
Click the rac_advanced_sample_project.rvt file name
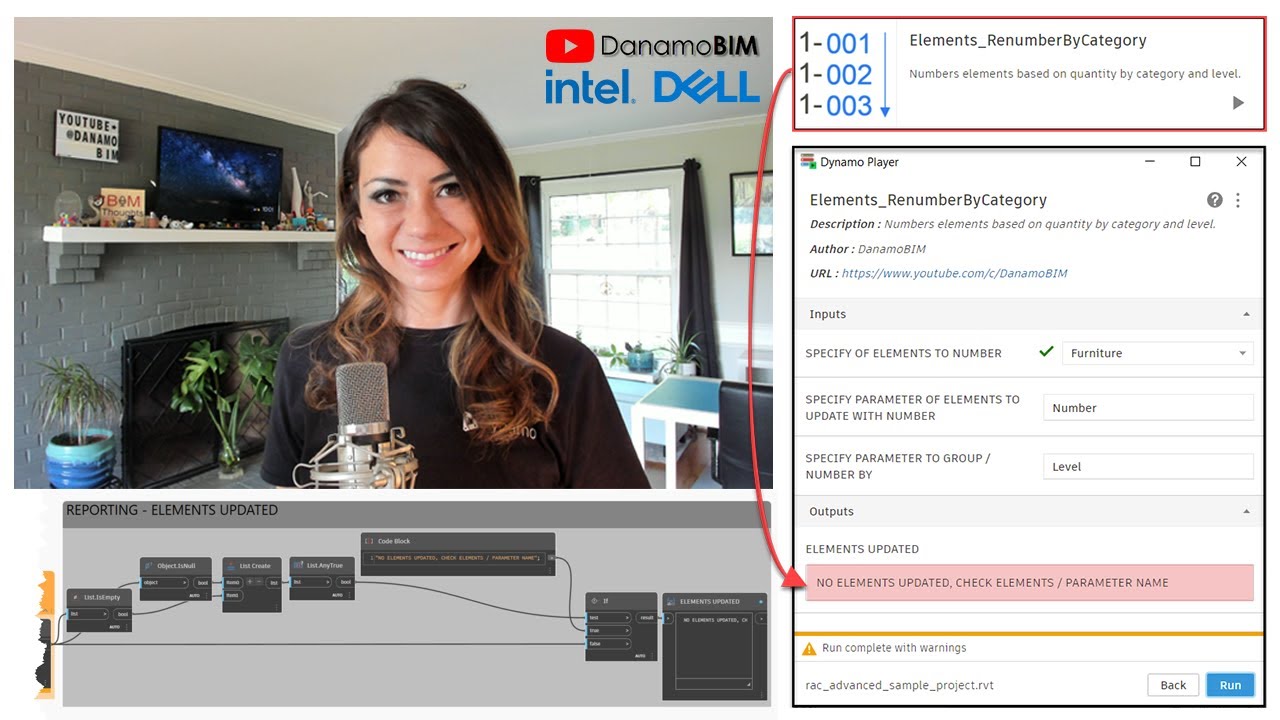[x=900, y=685]
